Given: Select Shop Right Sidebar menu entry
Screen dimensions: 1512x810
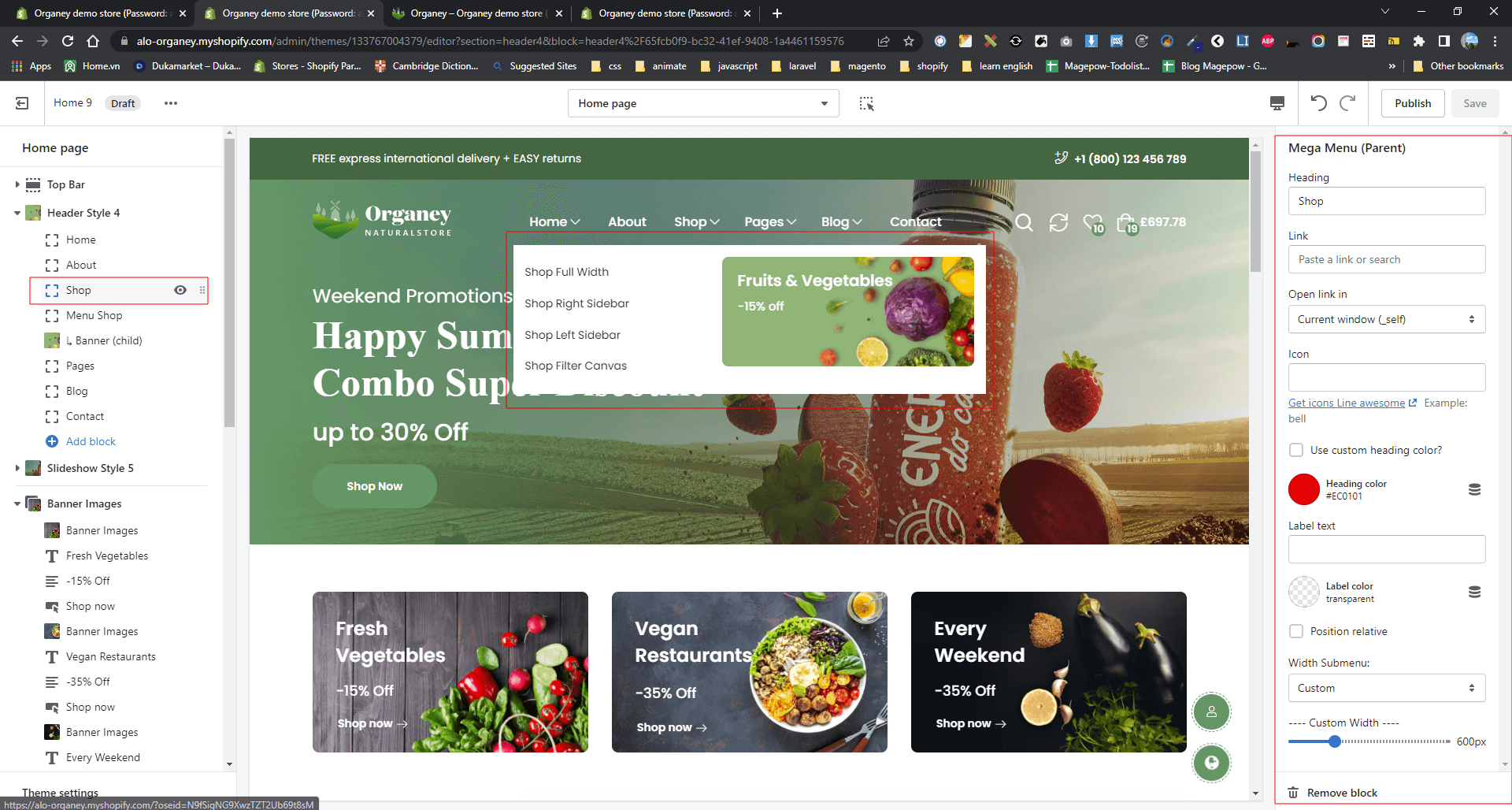Looking at the screenshot, I should pos(576,303).
